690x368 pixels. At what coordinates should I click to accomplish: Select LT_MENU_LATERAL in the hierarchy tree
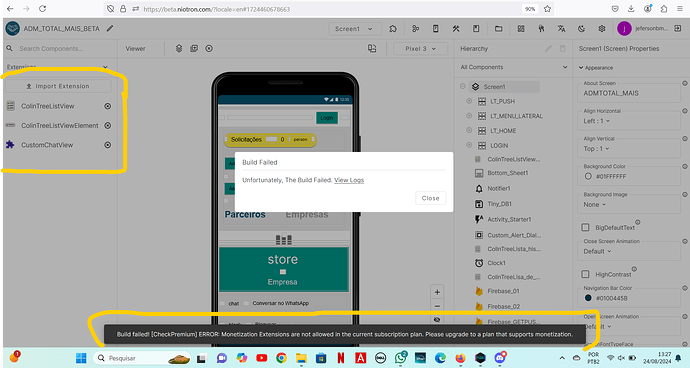[x=516, y=116]
